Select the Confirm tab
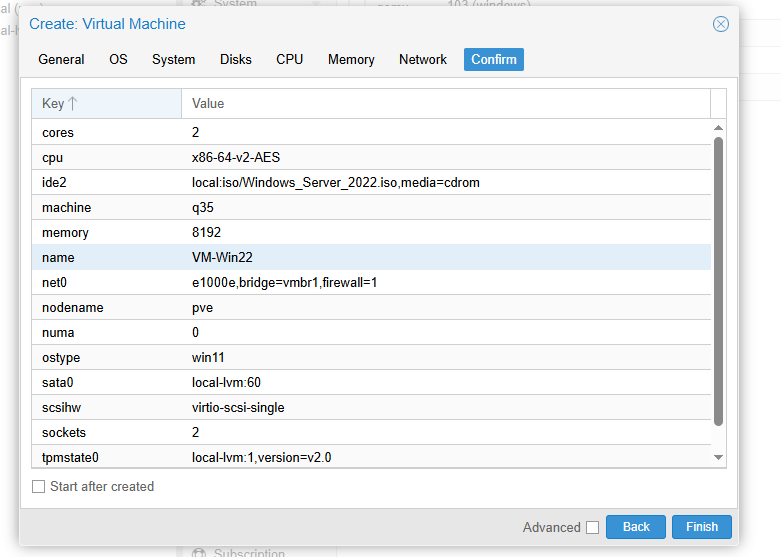This screenshot has height=557, width=781. [493, 60]
